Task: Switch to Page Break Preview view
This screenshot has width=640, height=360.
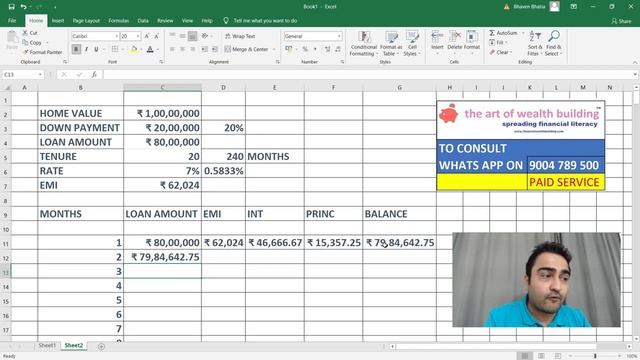Action: point(558,356)
